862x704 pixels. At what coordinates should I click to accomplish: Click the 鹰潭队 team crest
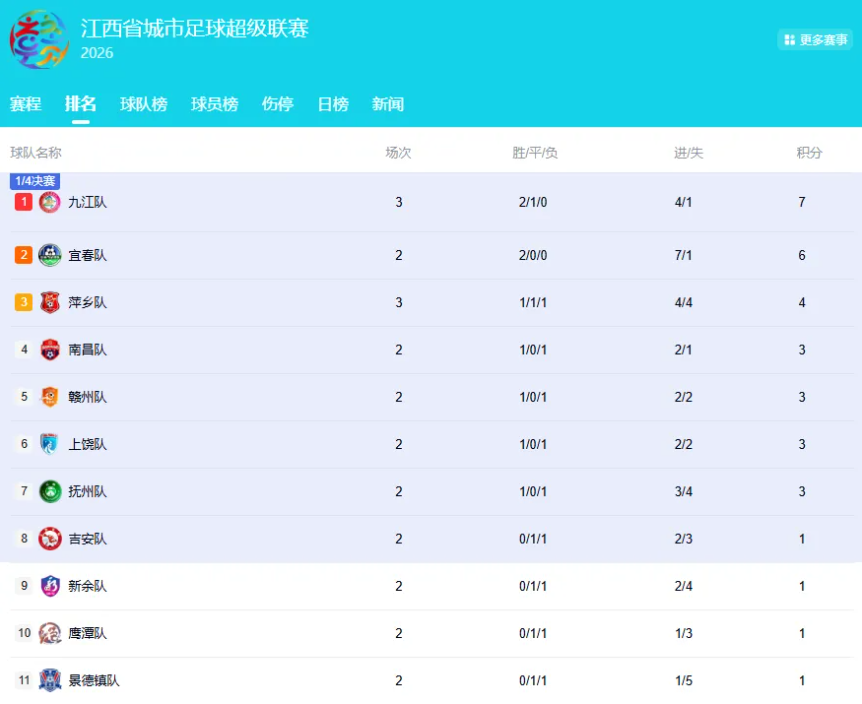49,633
